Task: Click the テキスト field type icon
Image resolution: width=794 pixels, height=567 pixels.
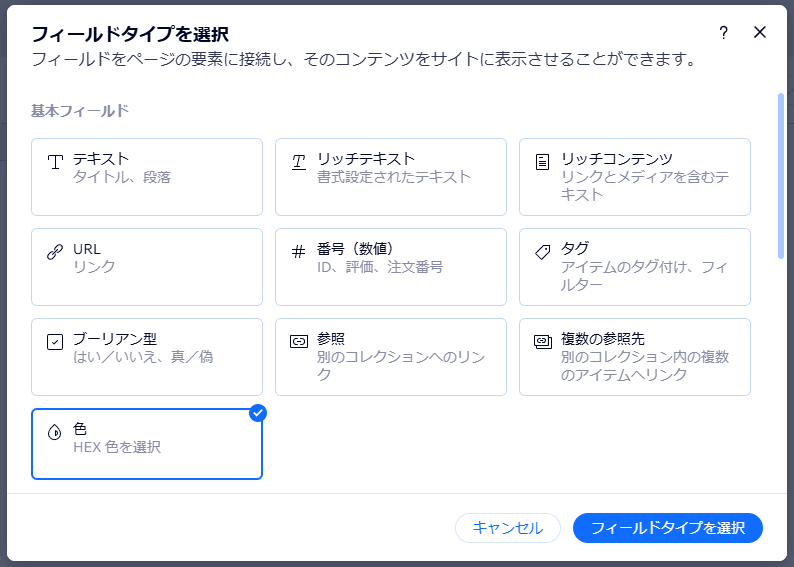Action: [55, 162]
